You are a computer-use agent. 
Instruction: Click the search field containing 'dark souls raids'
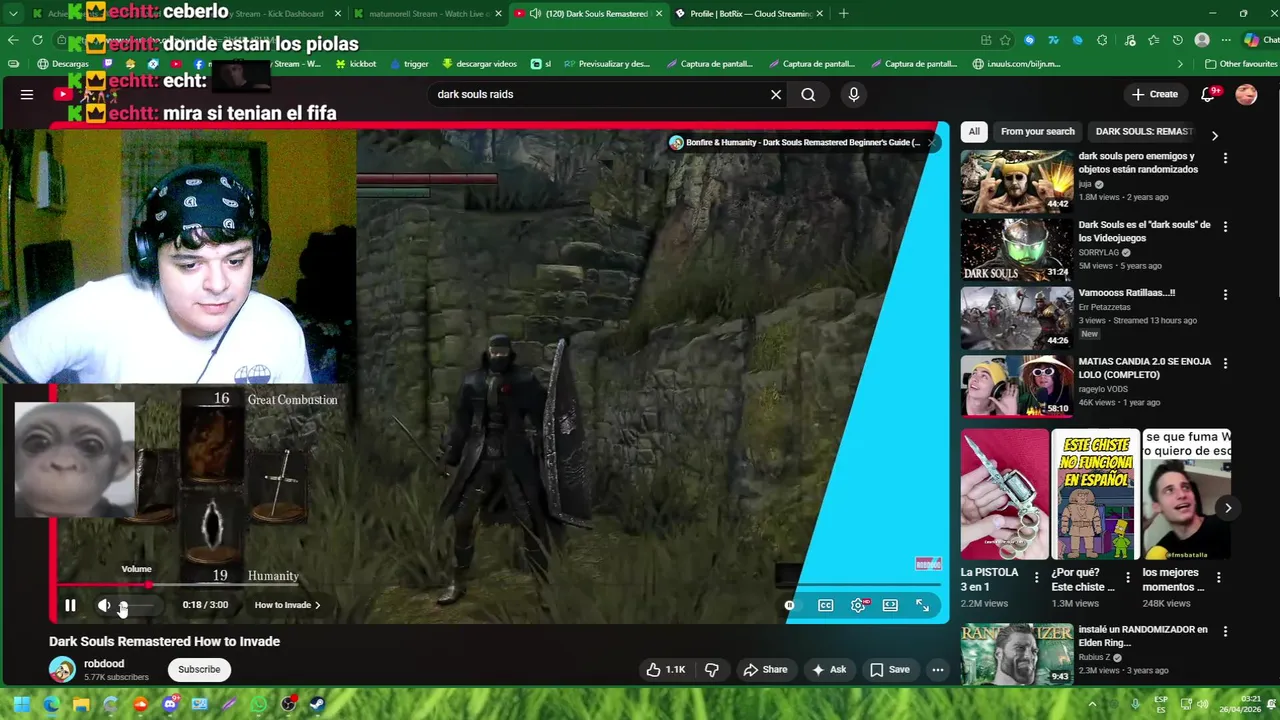598,94
